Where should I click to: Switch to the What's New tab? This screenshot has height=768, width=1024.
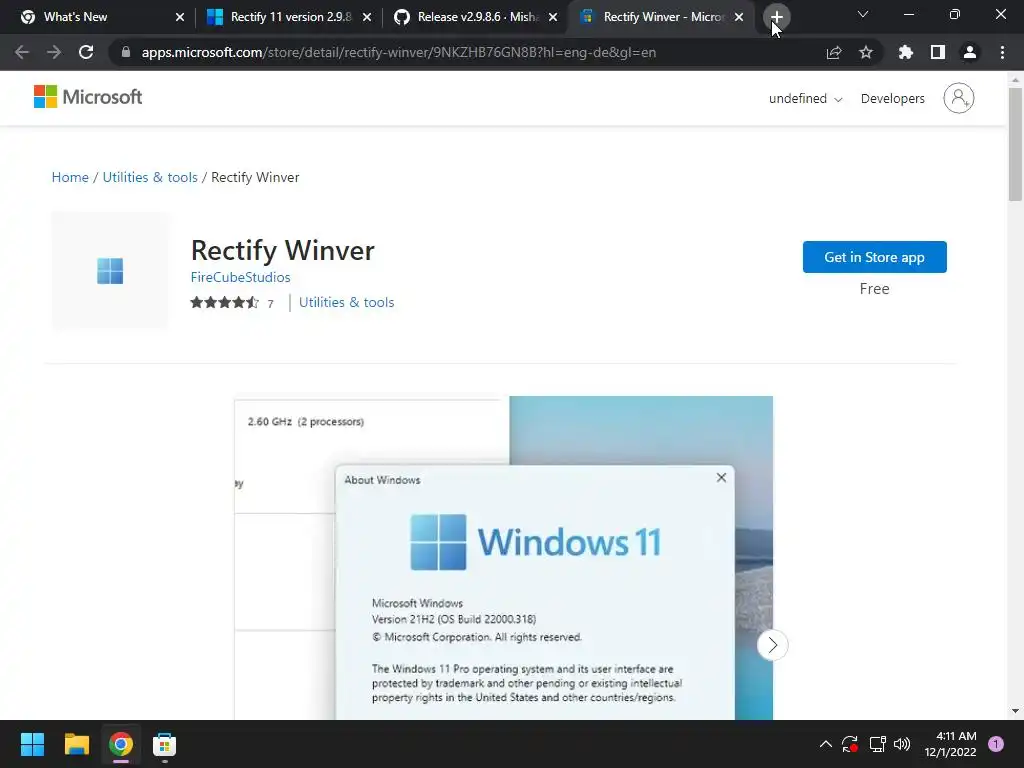click(x=97, y=17)
